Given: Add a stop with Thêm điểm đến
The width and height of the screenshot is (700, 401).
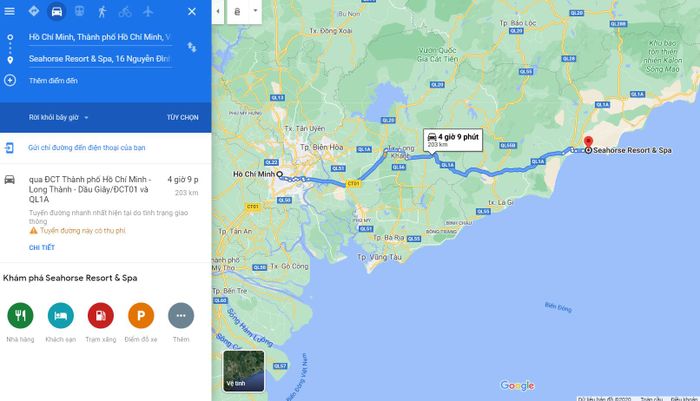Looking at the screenshot, I should [53, 81].
